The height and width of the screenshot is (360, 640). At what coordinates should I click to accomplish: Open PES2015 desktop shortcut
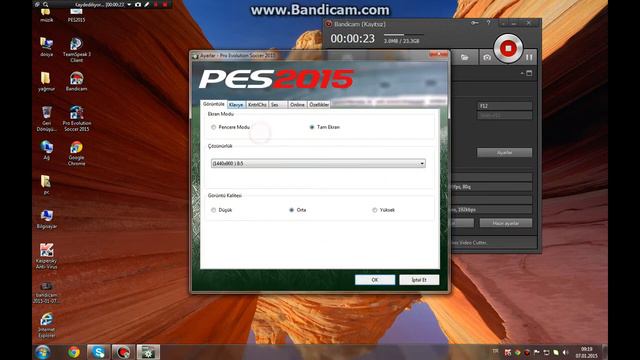pyautogui.click(x=76, y=15)
